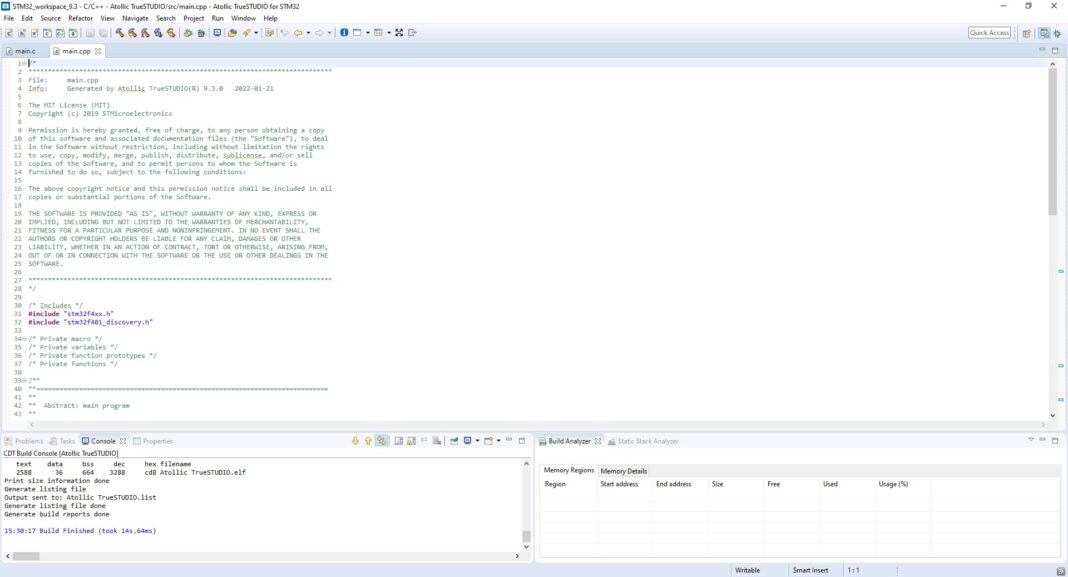Show previous console error with up arrow
1068x577 pixels.
[368, 441]
